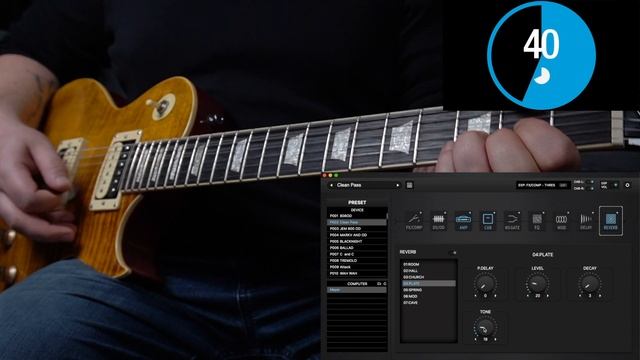Select the P010 WAH WAH preset

click(x=357, y=273)
